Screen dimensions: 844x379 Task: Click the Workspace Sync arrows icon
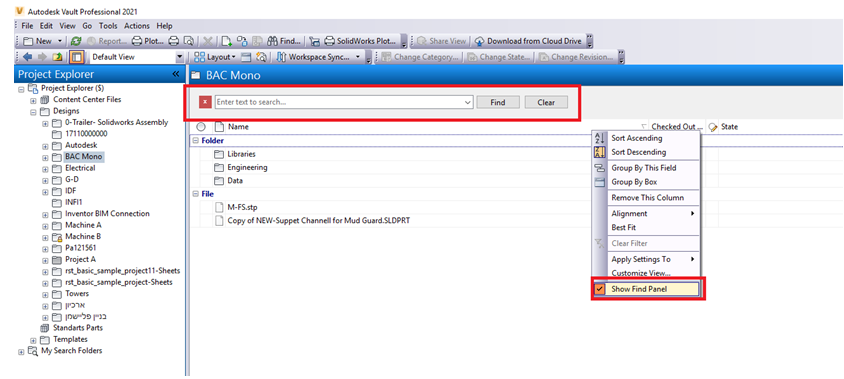282,57
